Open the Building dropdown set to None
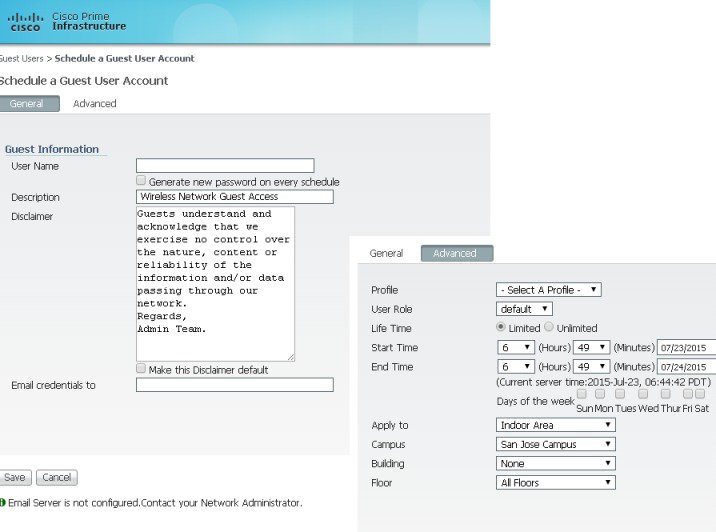 point(556,463)
